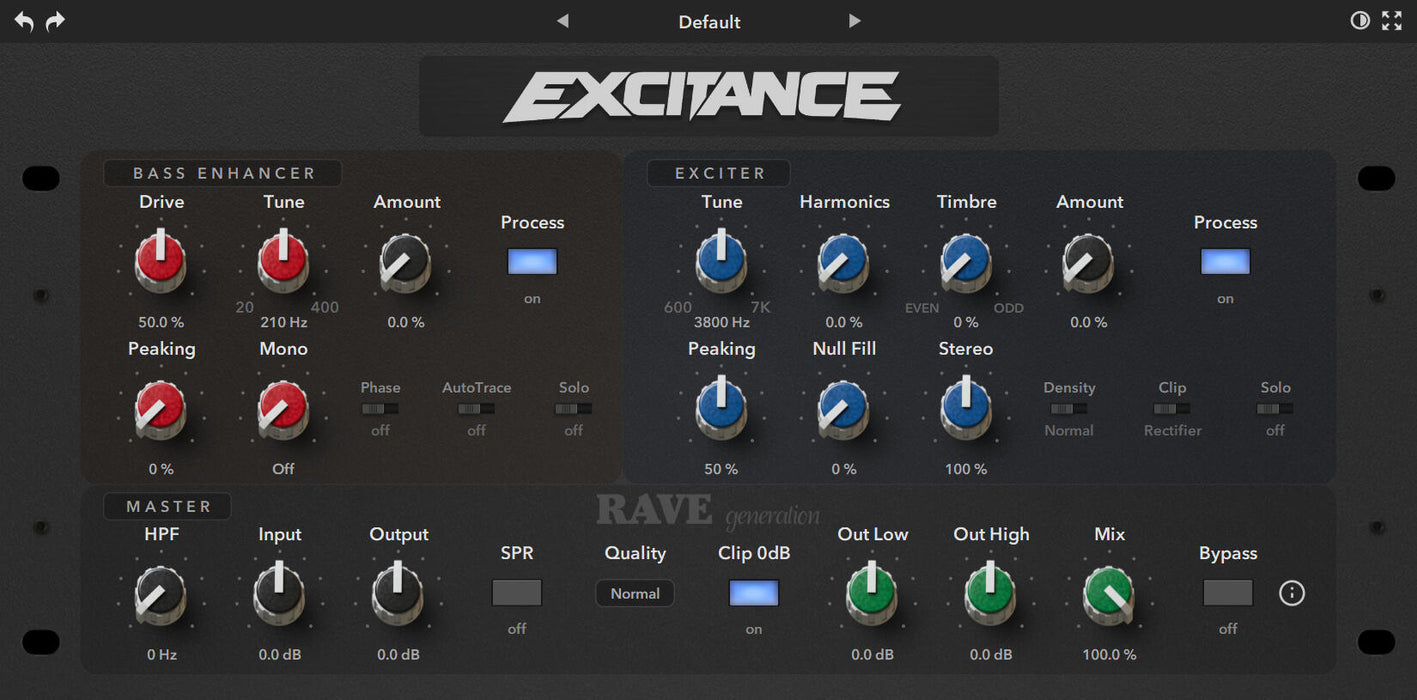Open the info icon next to Bypass
This screenshot has height=700, width=1417.
(1292, 593)
